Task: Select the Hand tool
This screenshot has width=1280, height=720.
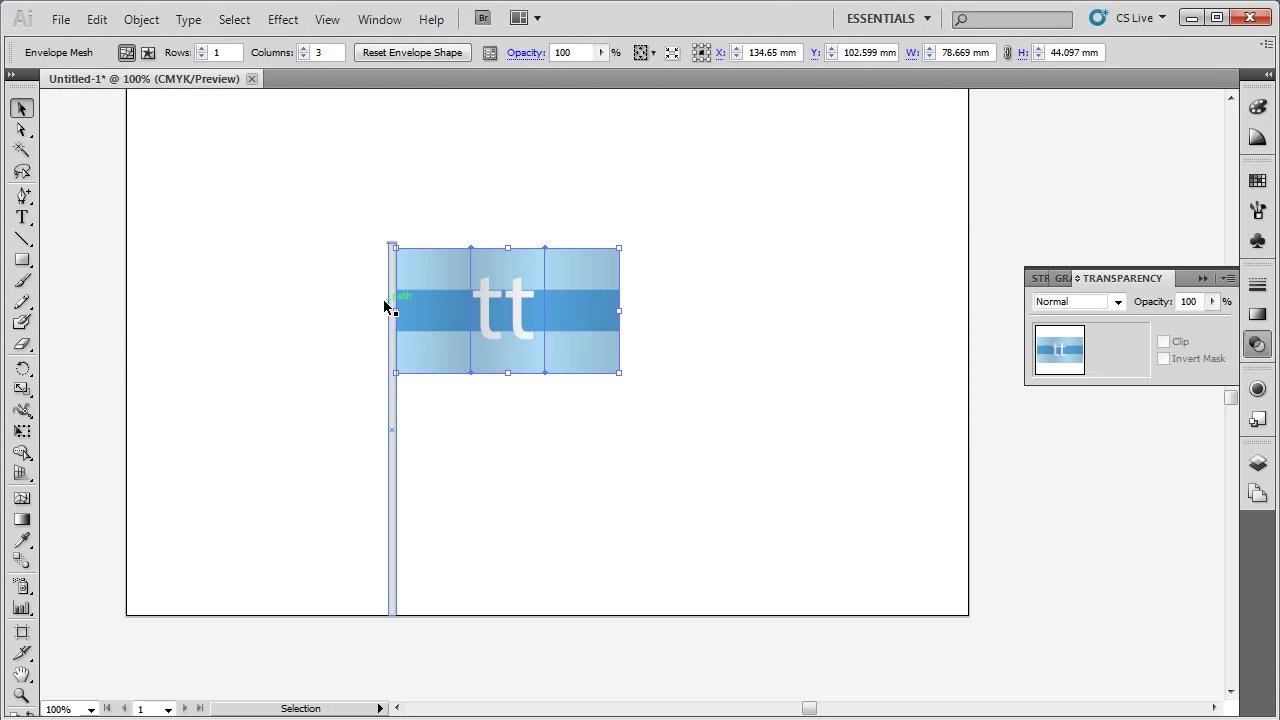Action: tap(22, 675)
